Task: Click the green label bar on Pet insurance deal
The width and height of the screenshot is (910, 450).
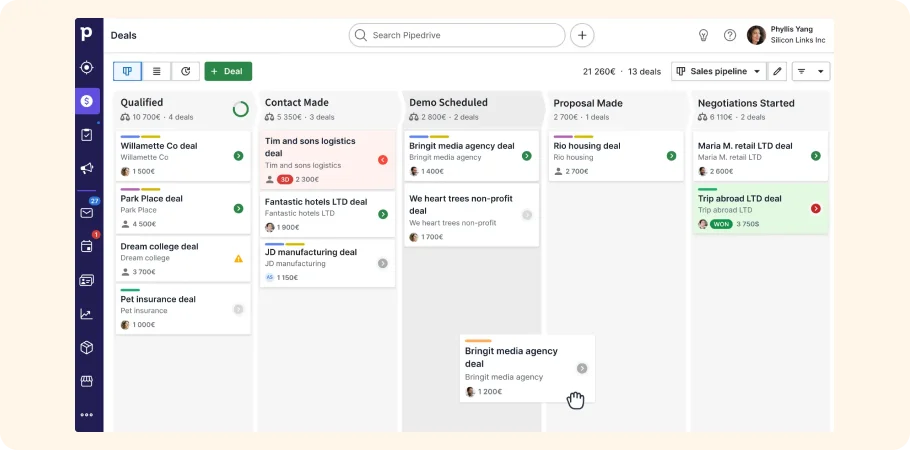Action: pyautogui.click(x=130, y=290)
